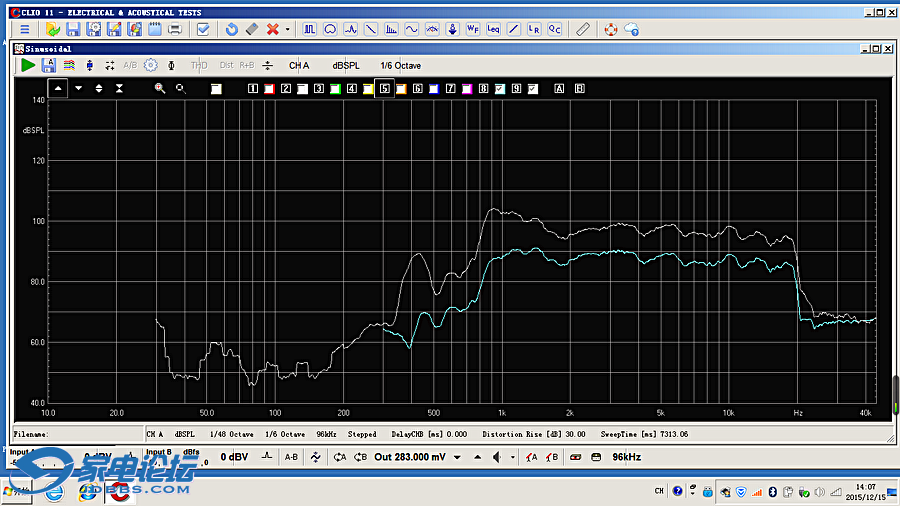Viewport: 900px width, 506px height.
Task: Click the 96kHz sampling rate field
Action: [x=626, y=457]
